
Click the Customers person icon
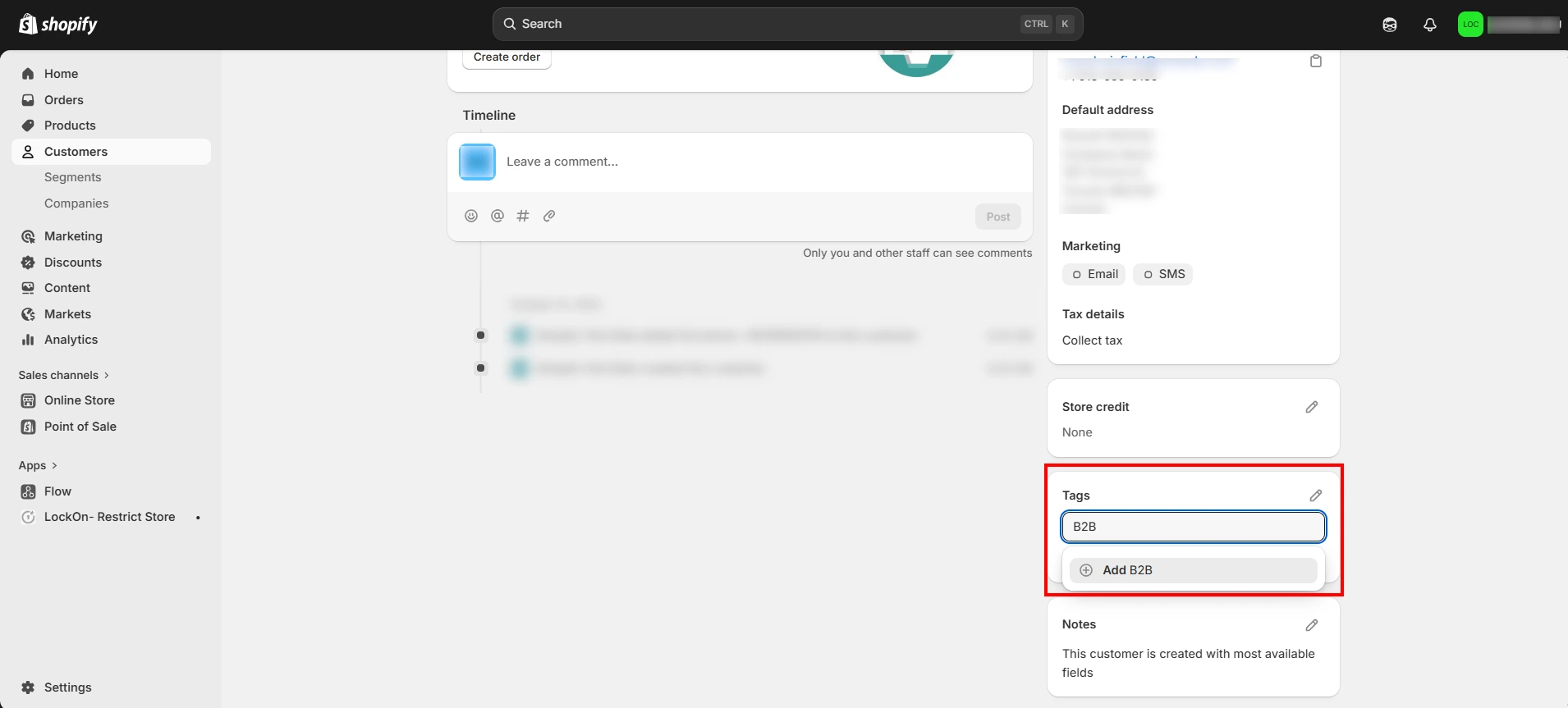coord(28,152)
